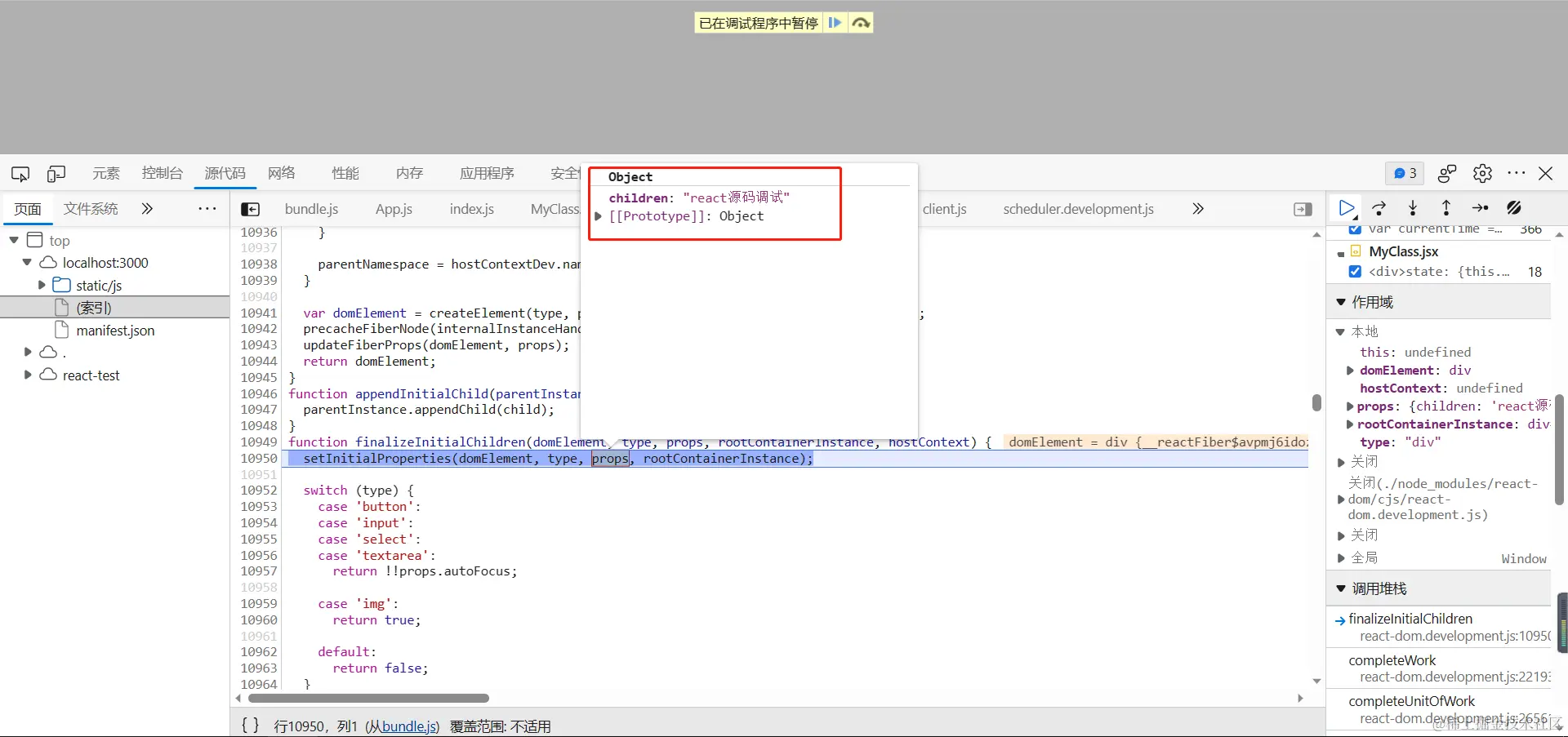Open the 控制台 panel tab
1568x737 pixels.
pyautogui.click(x=162, y=173)
